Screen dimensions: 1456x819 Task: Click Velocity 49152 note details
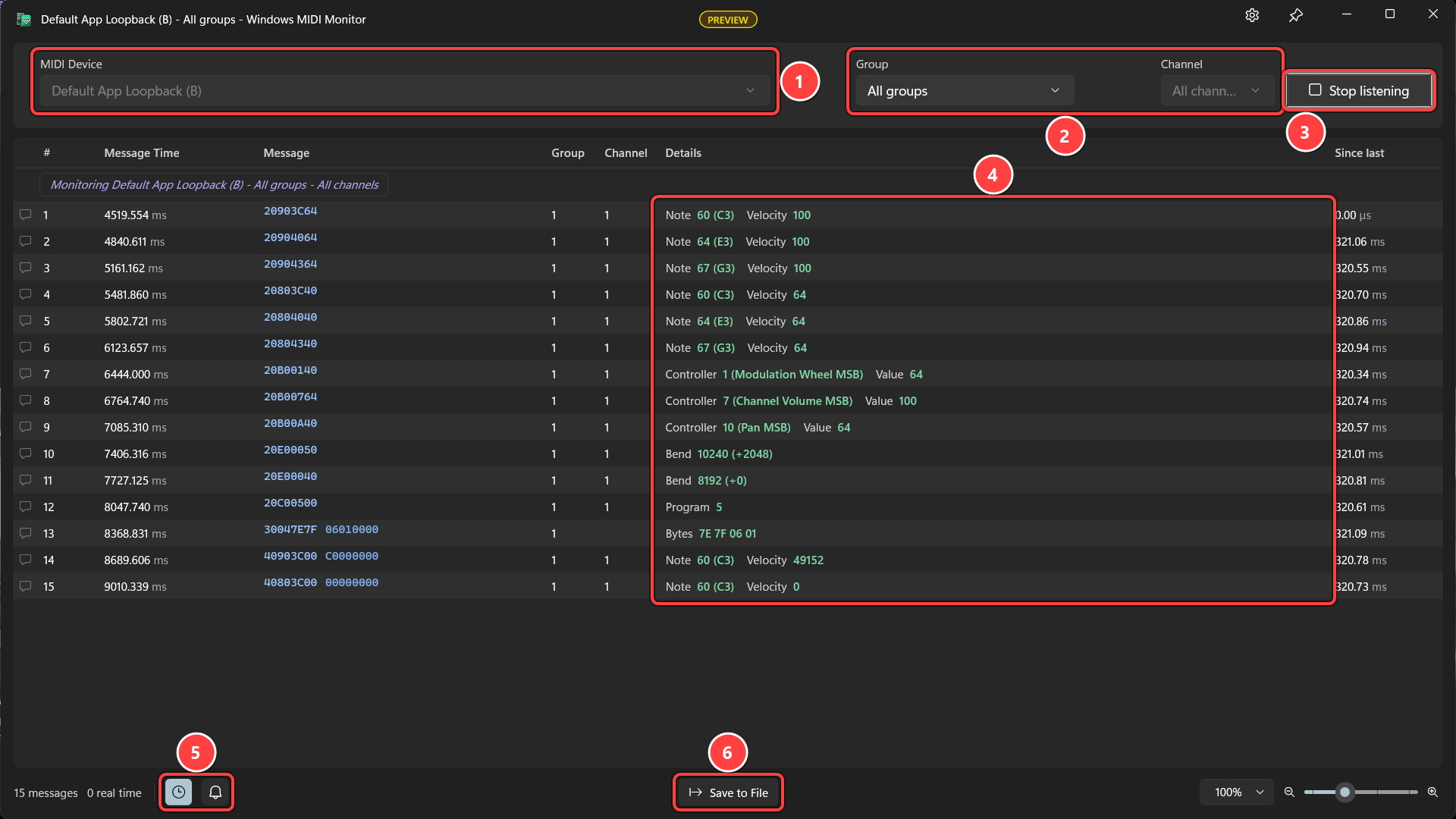(x=744, y=560)
